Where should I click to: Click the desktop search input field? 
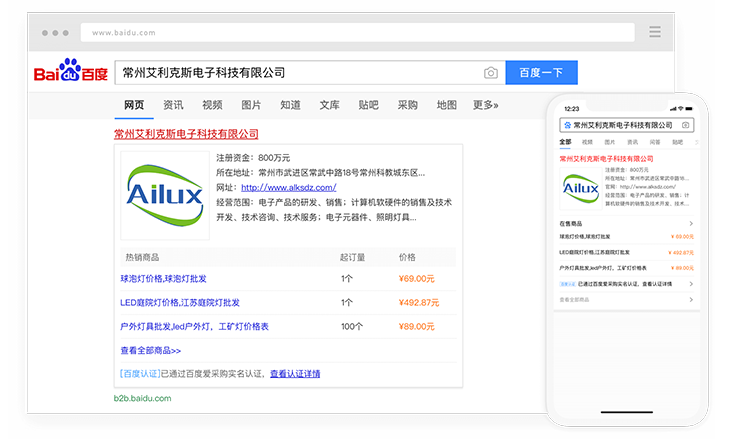pyautogui.click(x=310, y=73)
